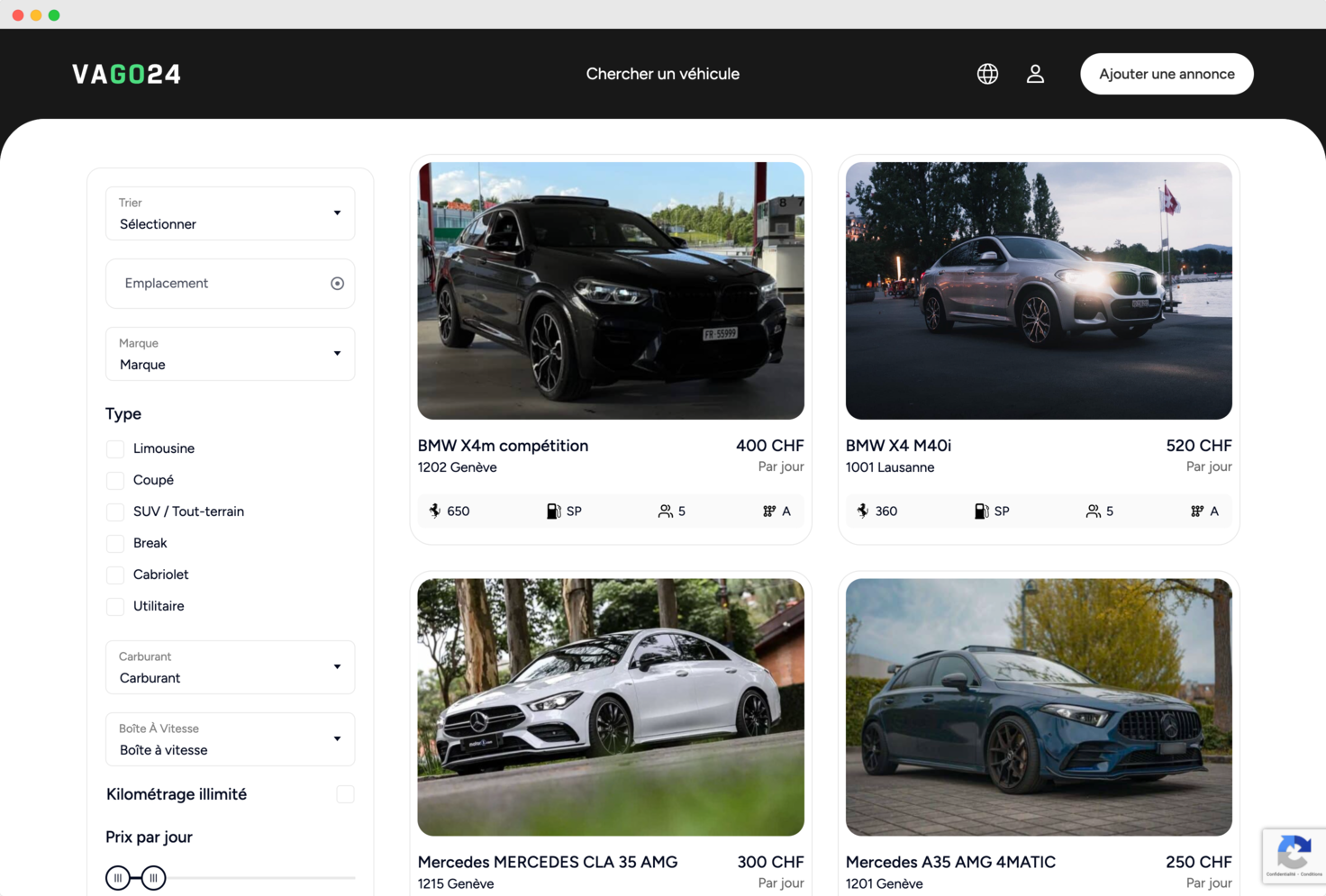Screen dimensions: 1326x896
Task: Enable Kilométrage illimité checkbox
Action: tap(345, 794)
